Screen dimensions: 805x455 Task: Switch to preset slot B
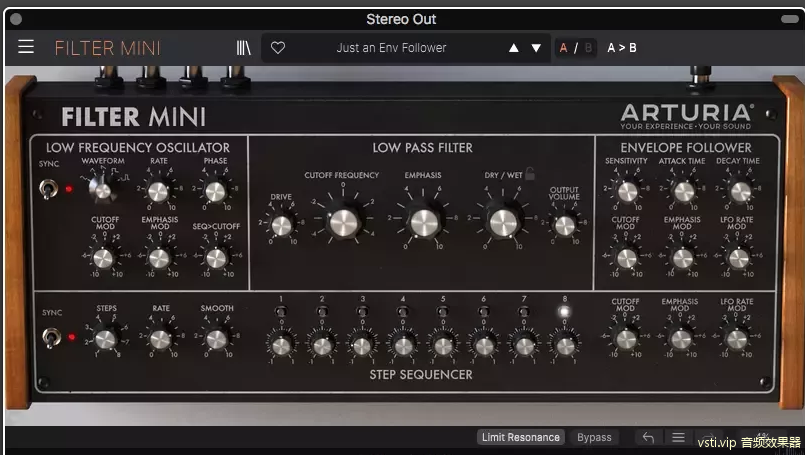588,47
